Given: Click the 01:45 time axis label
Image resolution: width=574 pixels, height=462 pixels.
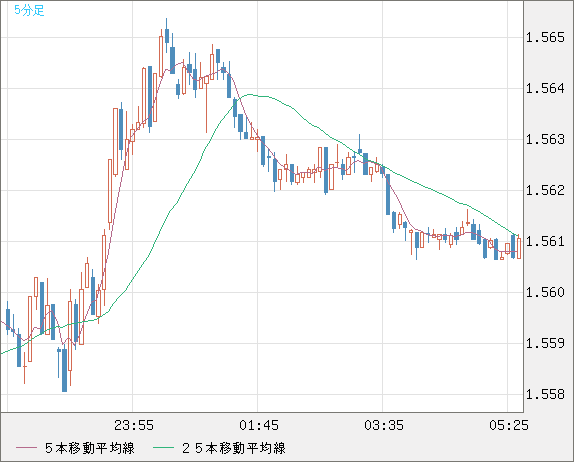Looking at the screenshot, I should coord(259,425).
